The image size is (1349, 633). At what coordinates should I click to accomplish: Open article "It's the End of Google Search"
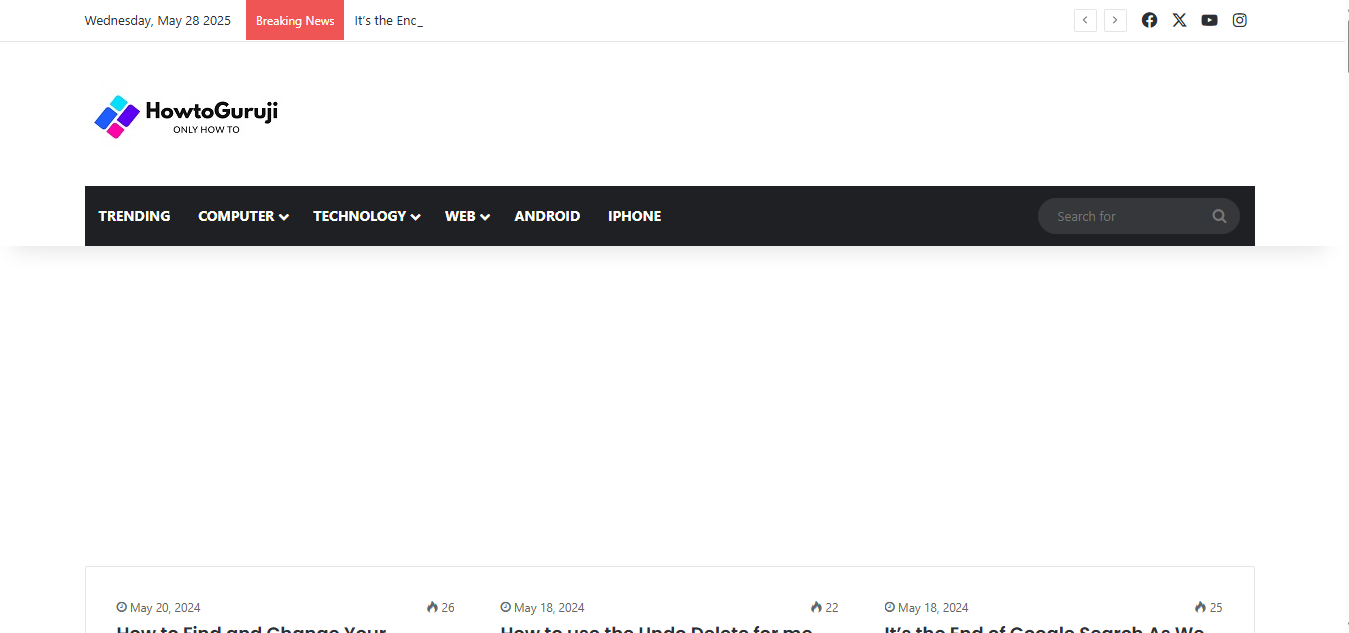point(1044,628)
